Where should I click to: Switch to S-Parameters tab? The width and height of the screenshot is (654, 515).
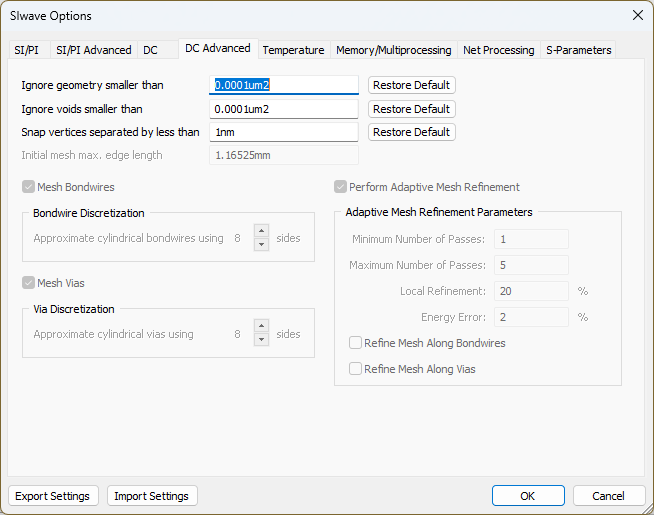[579, 50]
